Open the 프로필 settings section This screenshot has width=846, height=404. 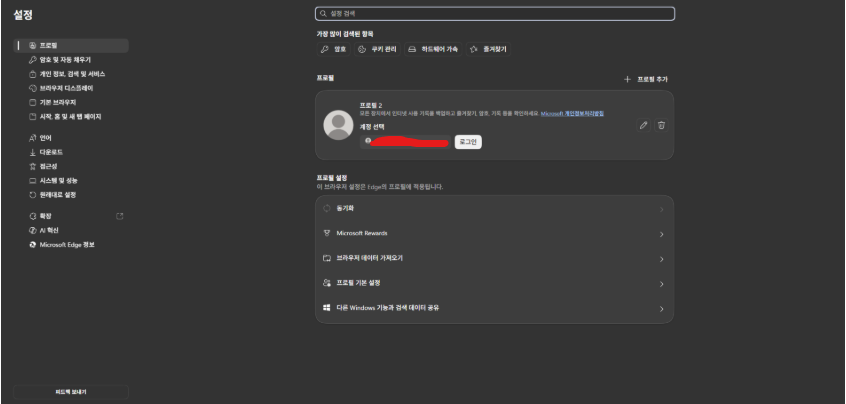[71, 46]
